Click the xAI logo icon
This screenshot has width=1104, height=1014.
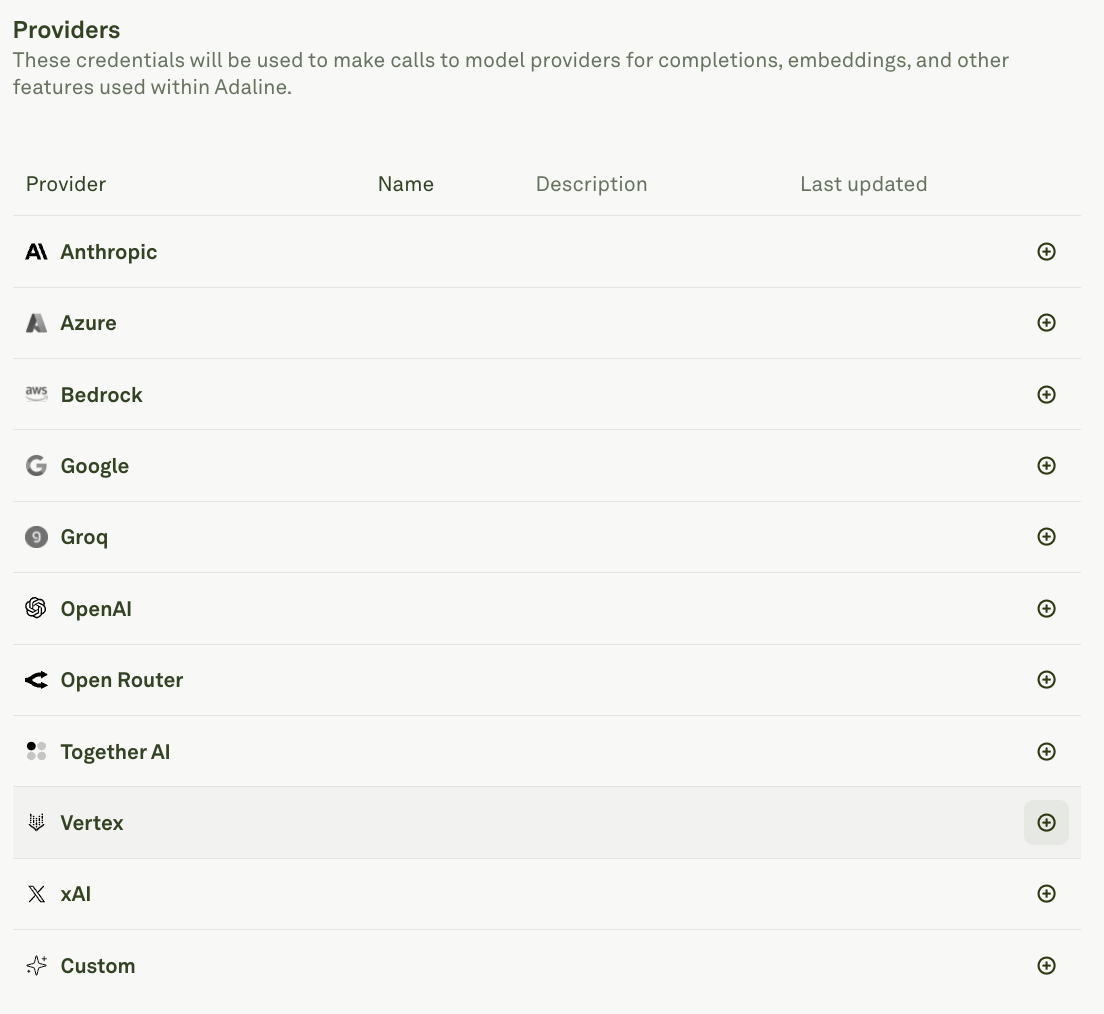coord(36,894)
